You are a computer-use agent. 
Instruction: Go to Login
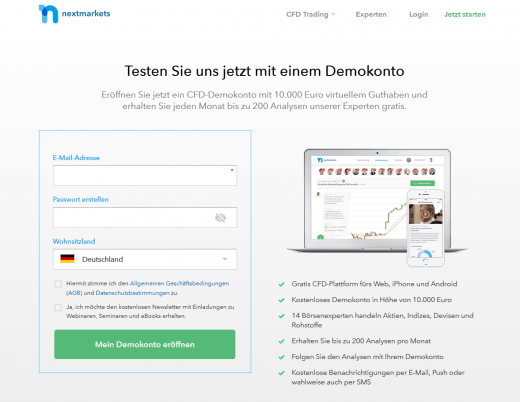point(419,14)
